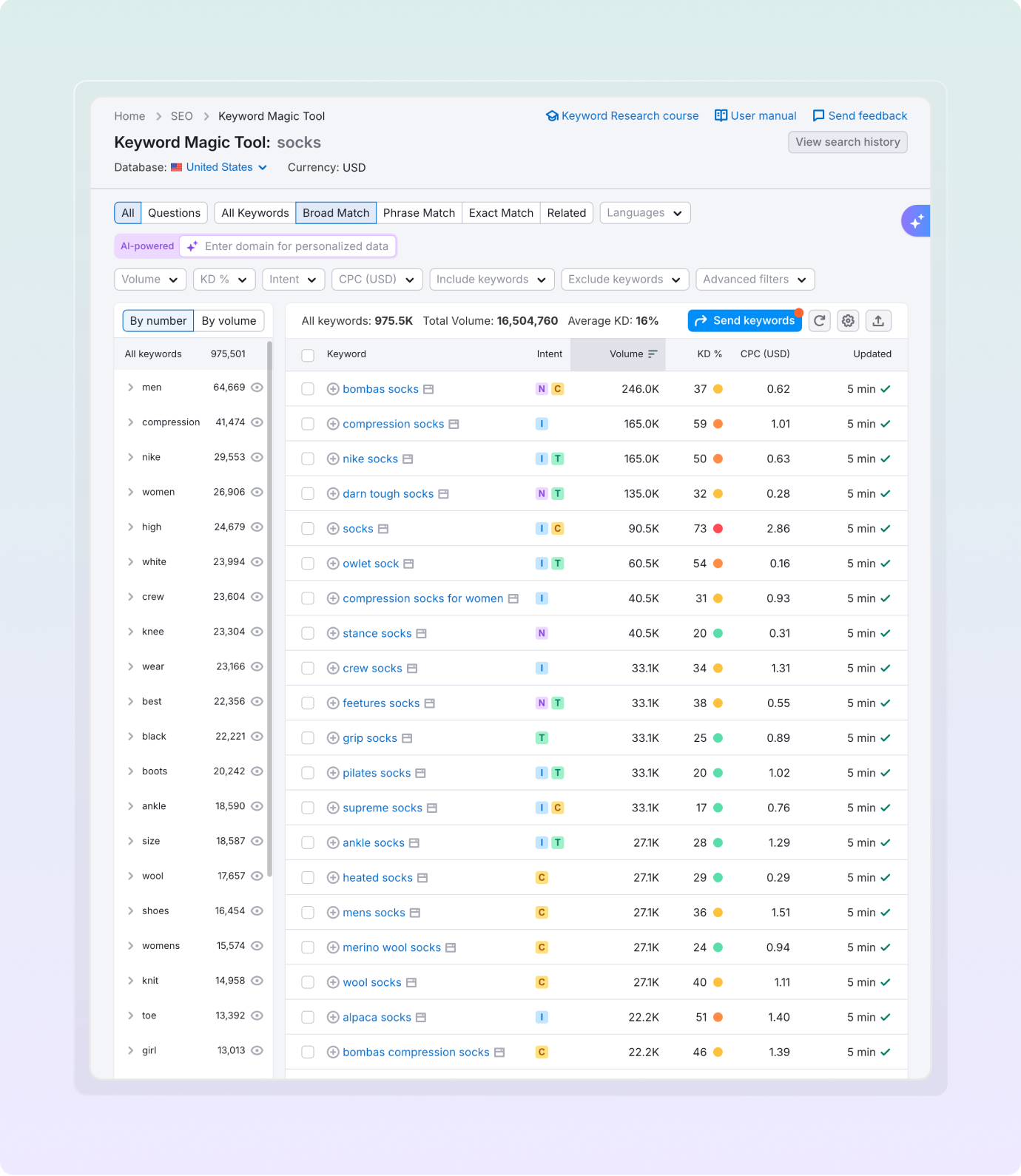The width and height of the screenshot is (1021, 1176).
Task: Open the CPC (USD) filter dropdown
Action: pos(377,280)
